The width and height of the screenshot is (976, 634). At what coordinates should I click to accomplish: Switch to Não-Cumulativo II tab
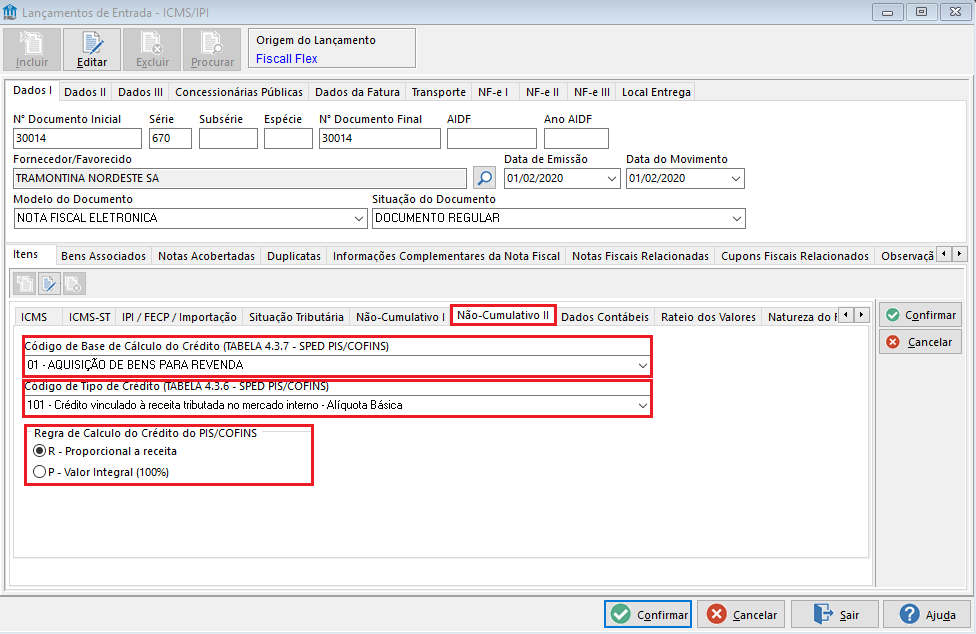[503, 315]
